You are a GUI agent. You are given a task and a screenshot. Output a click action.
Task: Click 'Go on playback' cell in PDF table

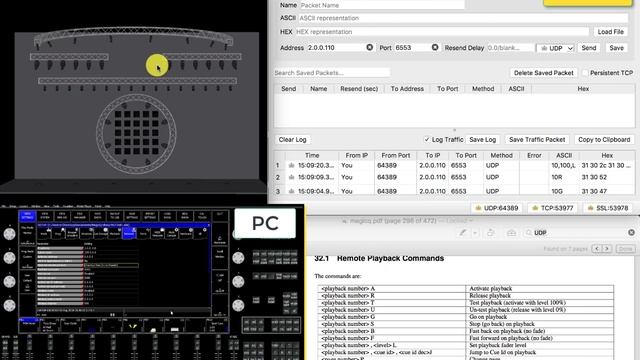point(539,317)
